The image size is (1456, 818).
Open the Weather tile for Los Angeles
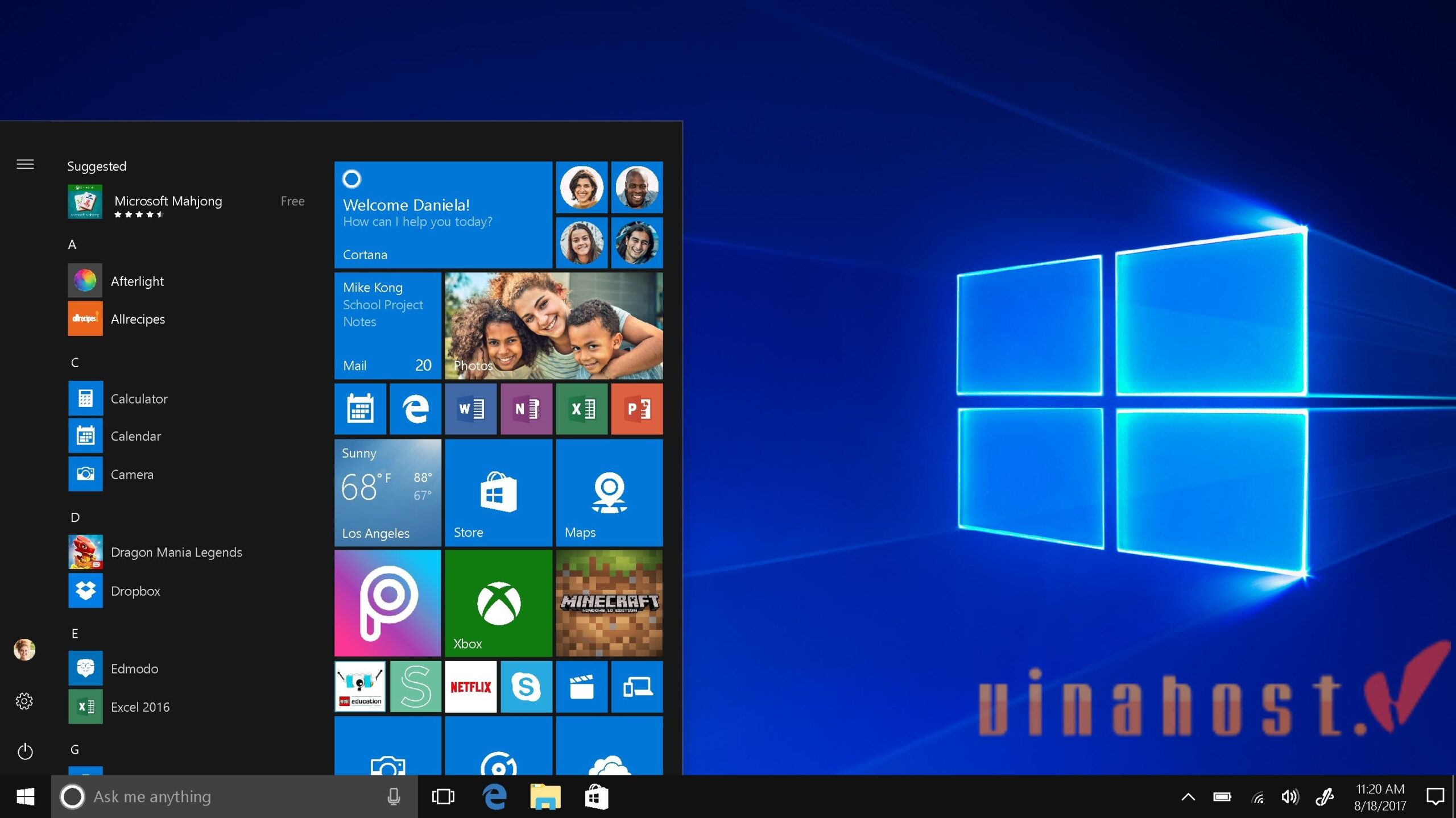[387, 492]
